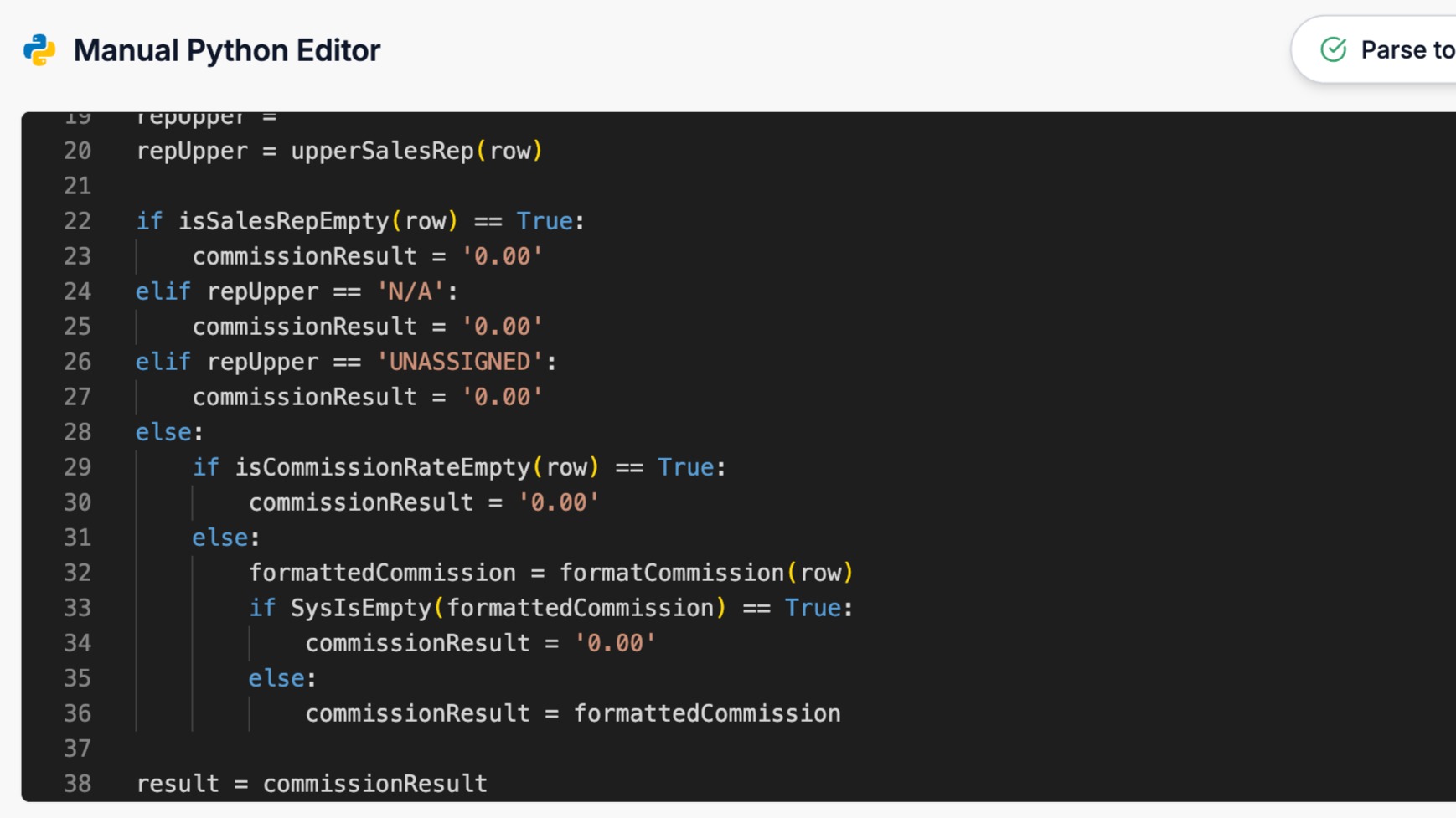1456x818 pixels.
Task: Click isSalesRepEmpty call on line 22
Action: coord(283,221)
